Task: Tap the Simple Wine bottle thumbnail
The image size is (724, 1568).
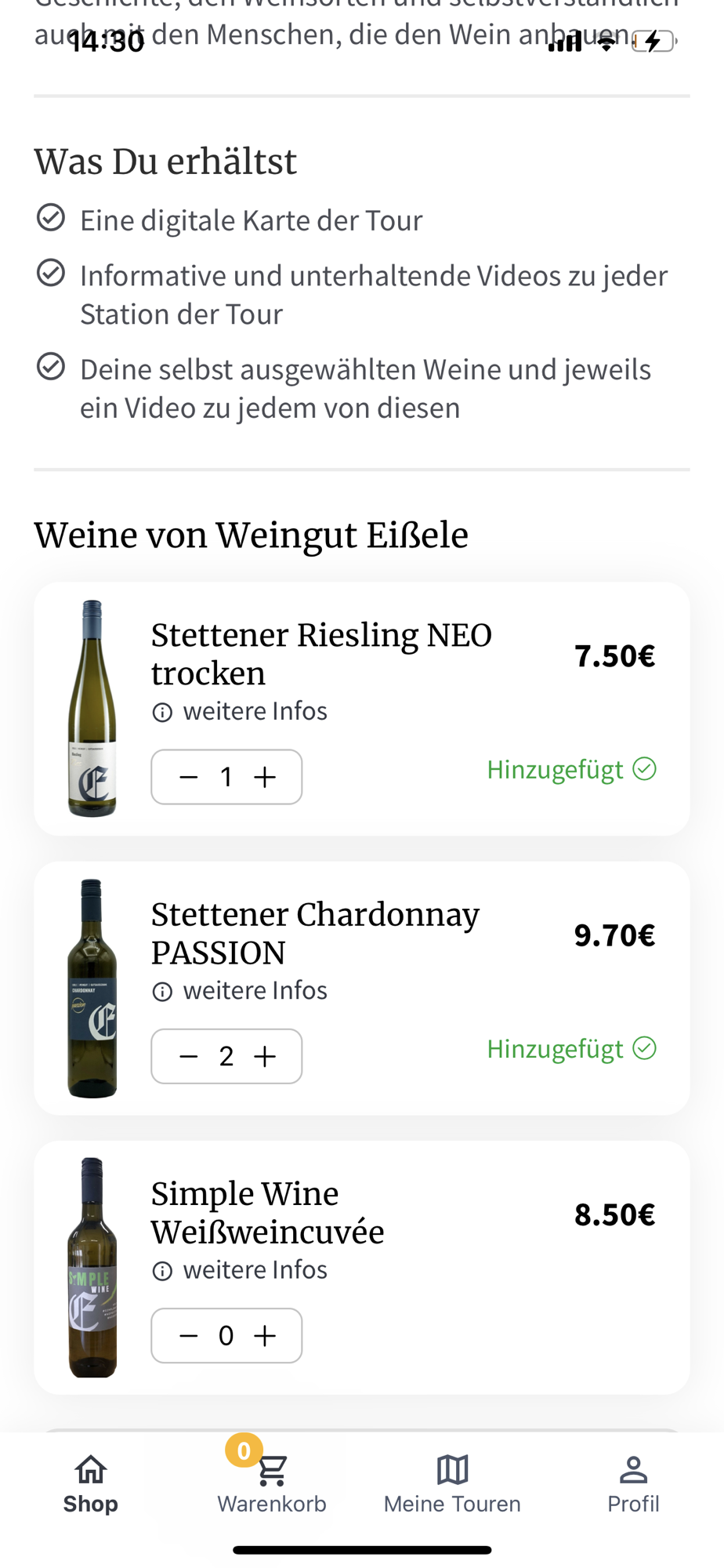Action: (x=92, y=1267)
